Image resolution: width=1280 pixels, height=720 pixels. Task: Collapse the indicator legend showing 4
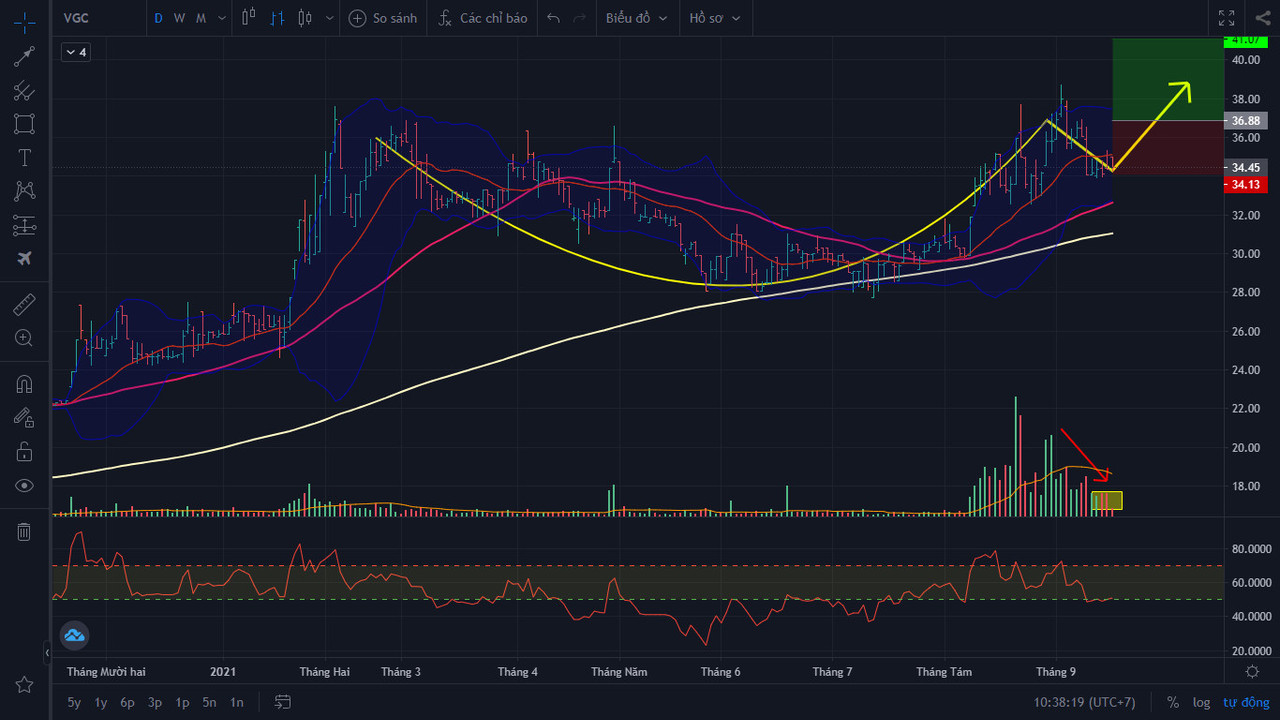pyautogui.click(x=76, y=52)
